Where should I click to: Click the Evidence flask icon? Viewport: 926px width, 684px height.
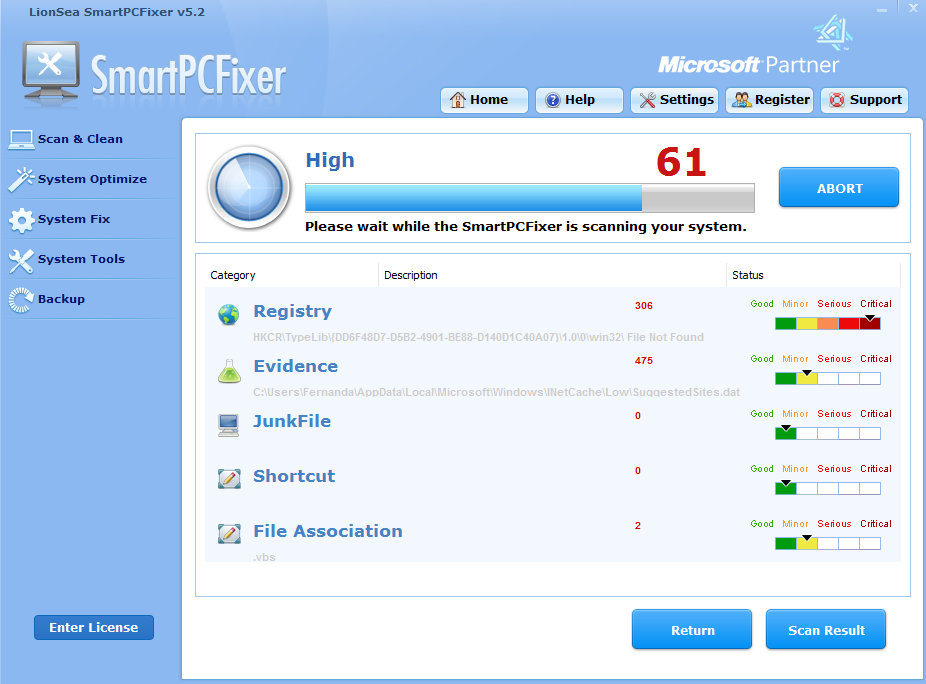(229, 371)
